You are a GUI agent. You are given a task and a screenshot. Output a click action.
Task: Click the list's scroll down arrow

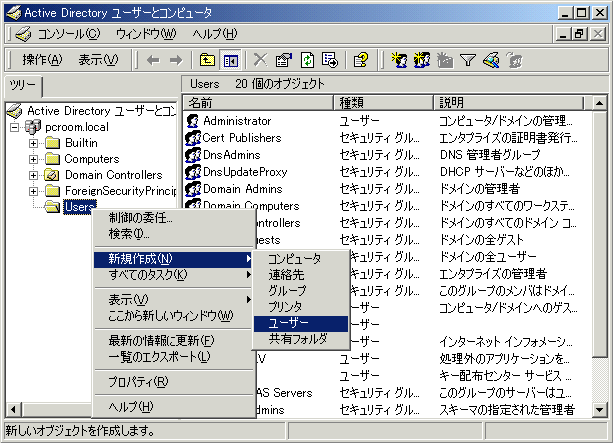[x=599, y=409]
